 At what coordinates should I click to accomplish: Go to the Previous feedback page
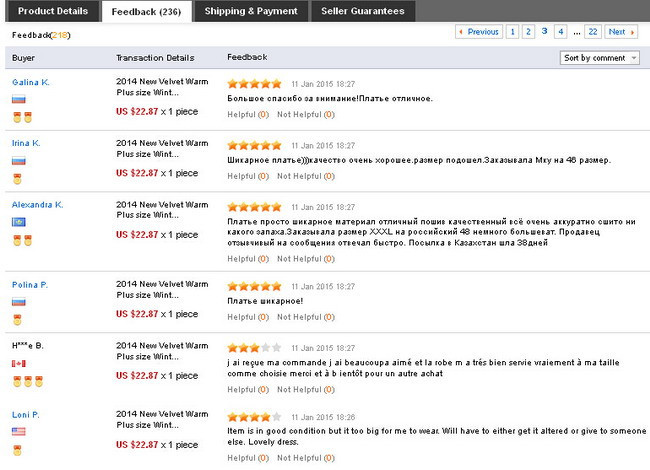pos(478,32)
